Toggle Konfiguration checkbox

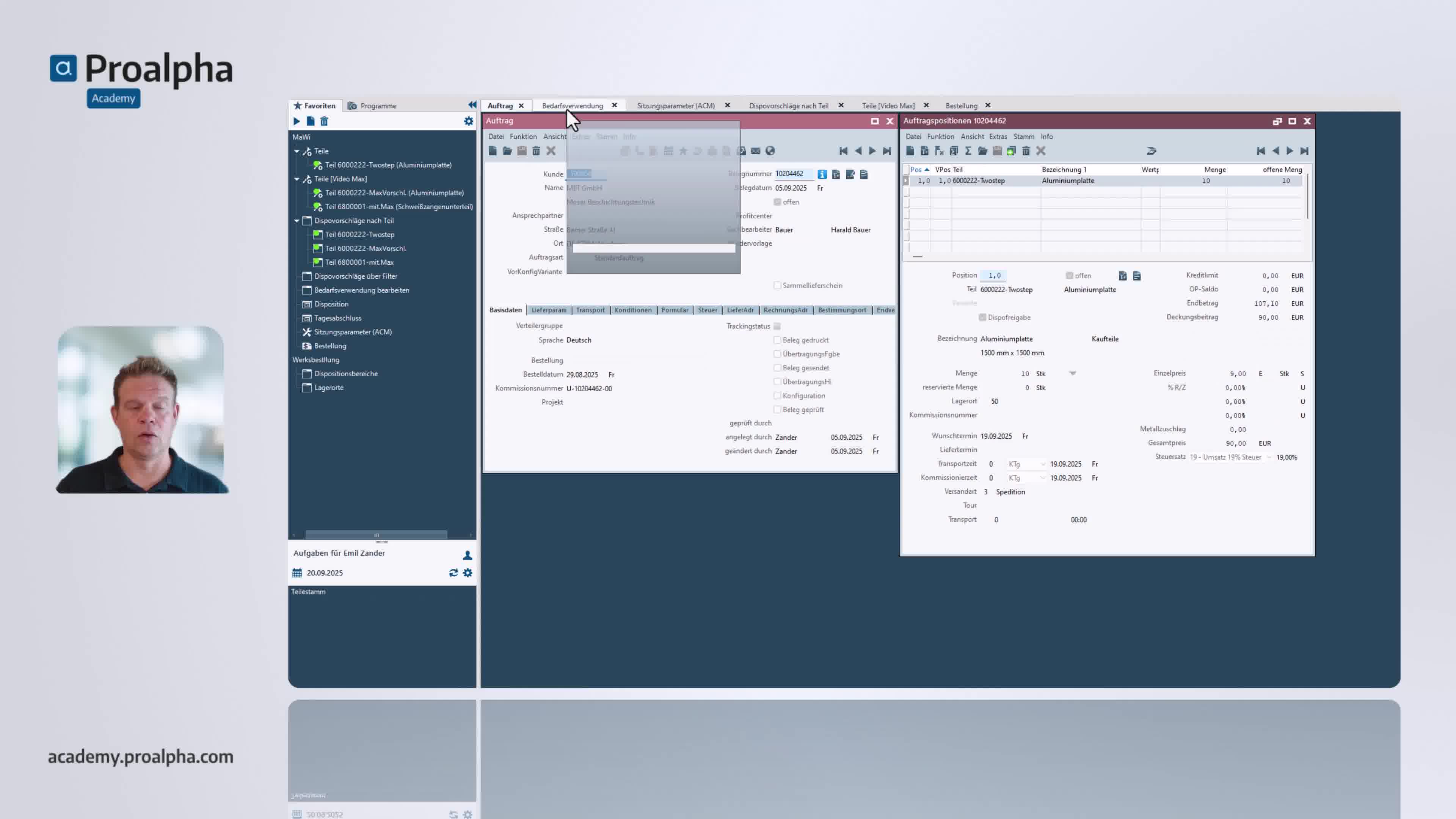(x=777, y=395)
